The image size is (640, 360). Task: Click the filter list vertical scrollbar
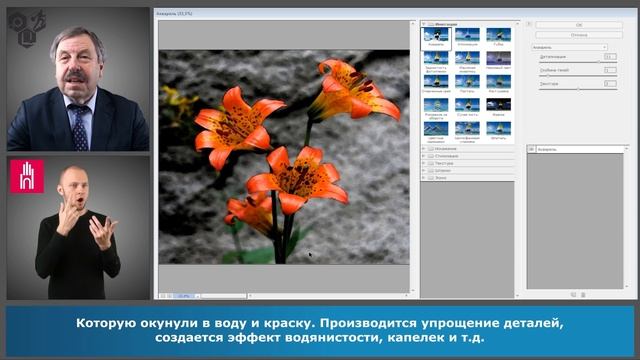click(x=518, y=159)
